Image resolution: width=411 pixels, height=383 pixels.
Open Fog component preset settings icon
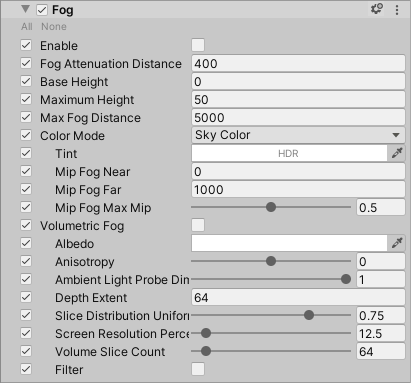pos(377,9)
